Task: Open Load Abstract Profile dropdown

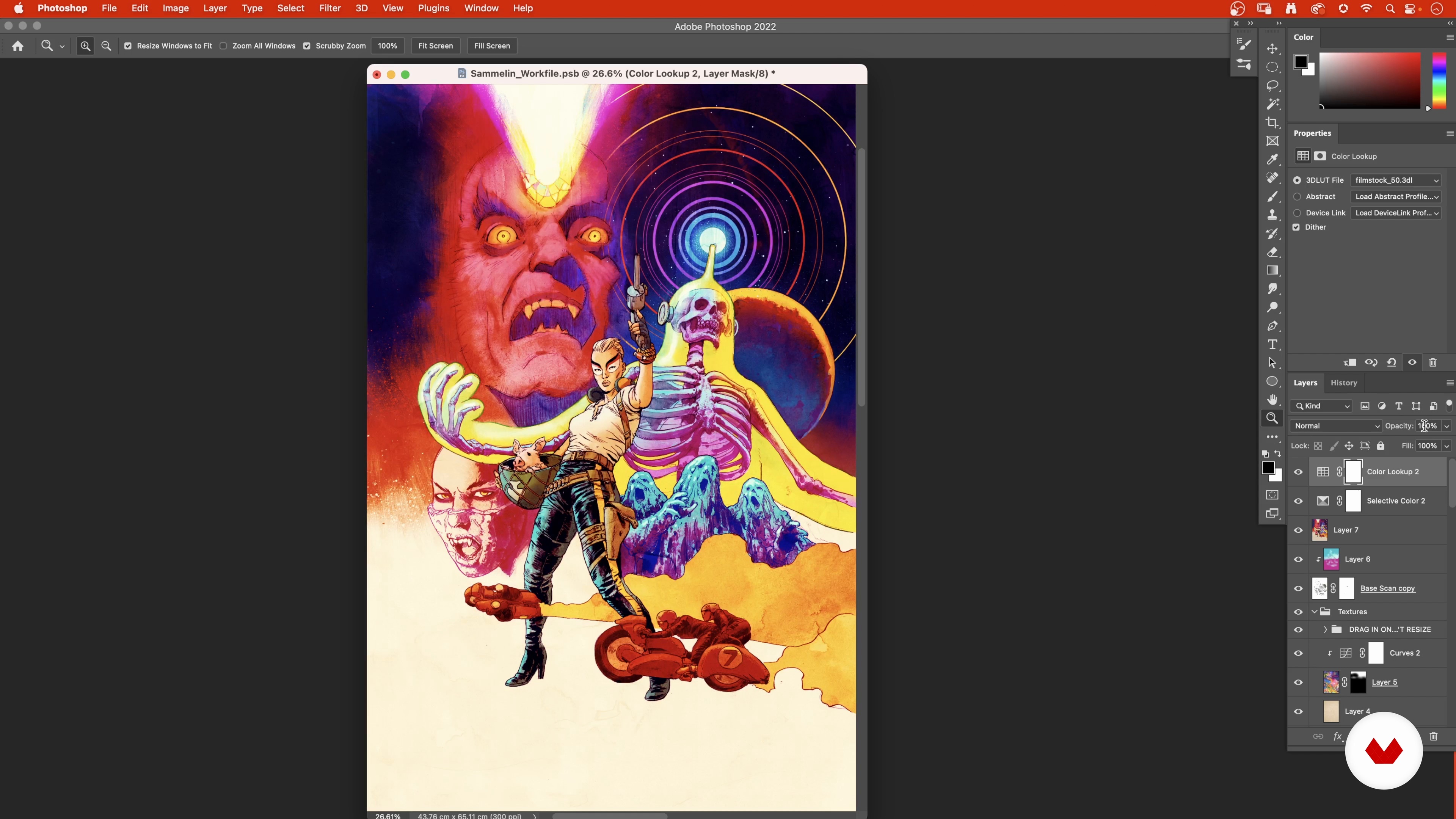Action: pos(1395,197)
